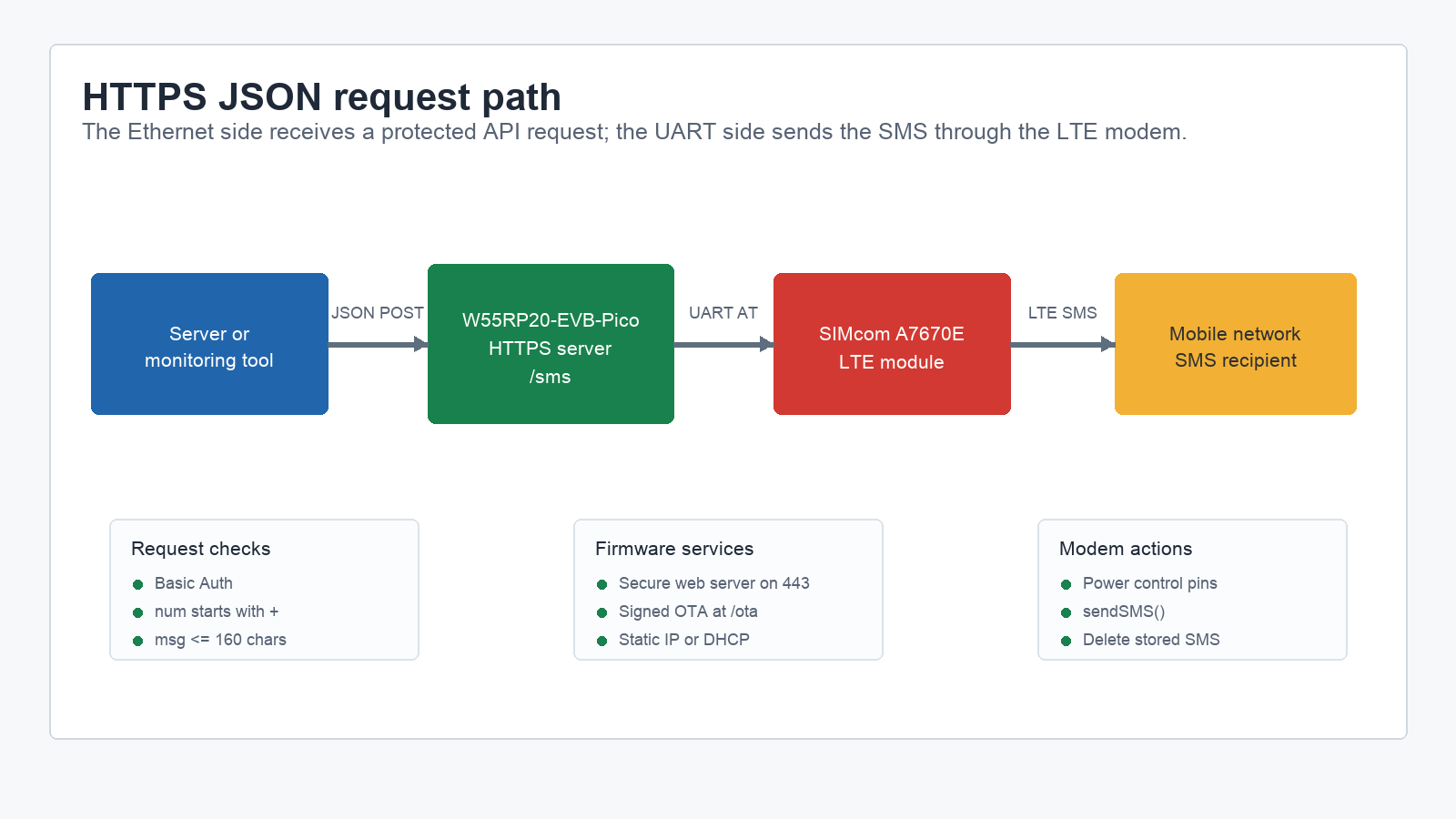Click the Basic Auth list item
1456x819 pixels.
(194, 583)
